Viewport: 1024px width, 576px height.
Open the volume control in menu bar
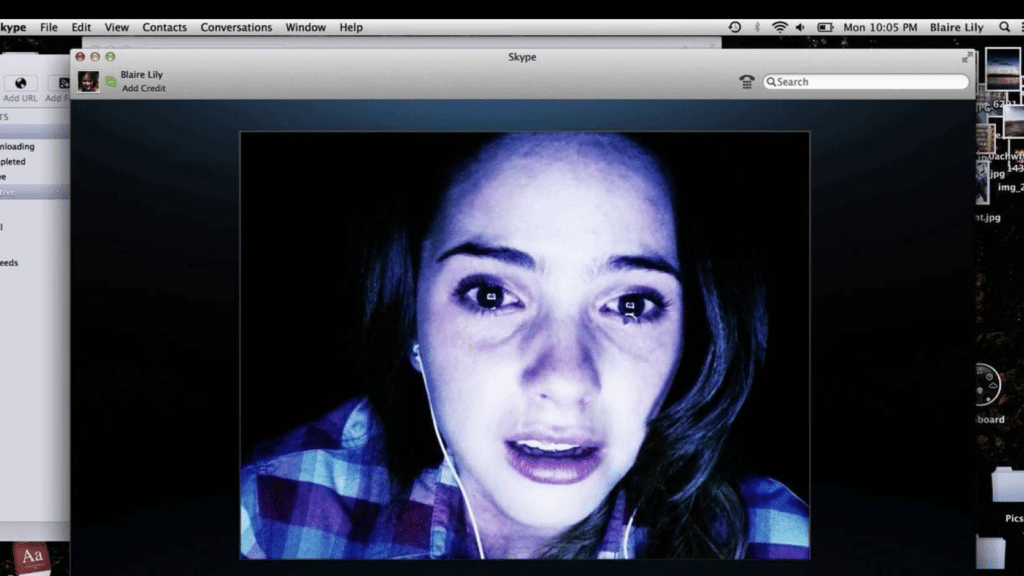tap(802, 27)
